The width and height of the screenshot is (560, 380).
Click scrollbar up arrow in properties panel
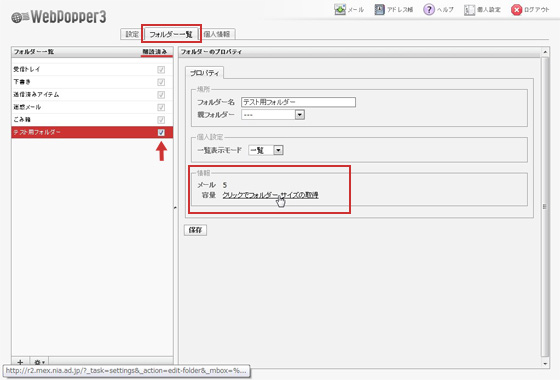coord(545,52)
